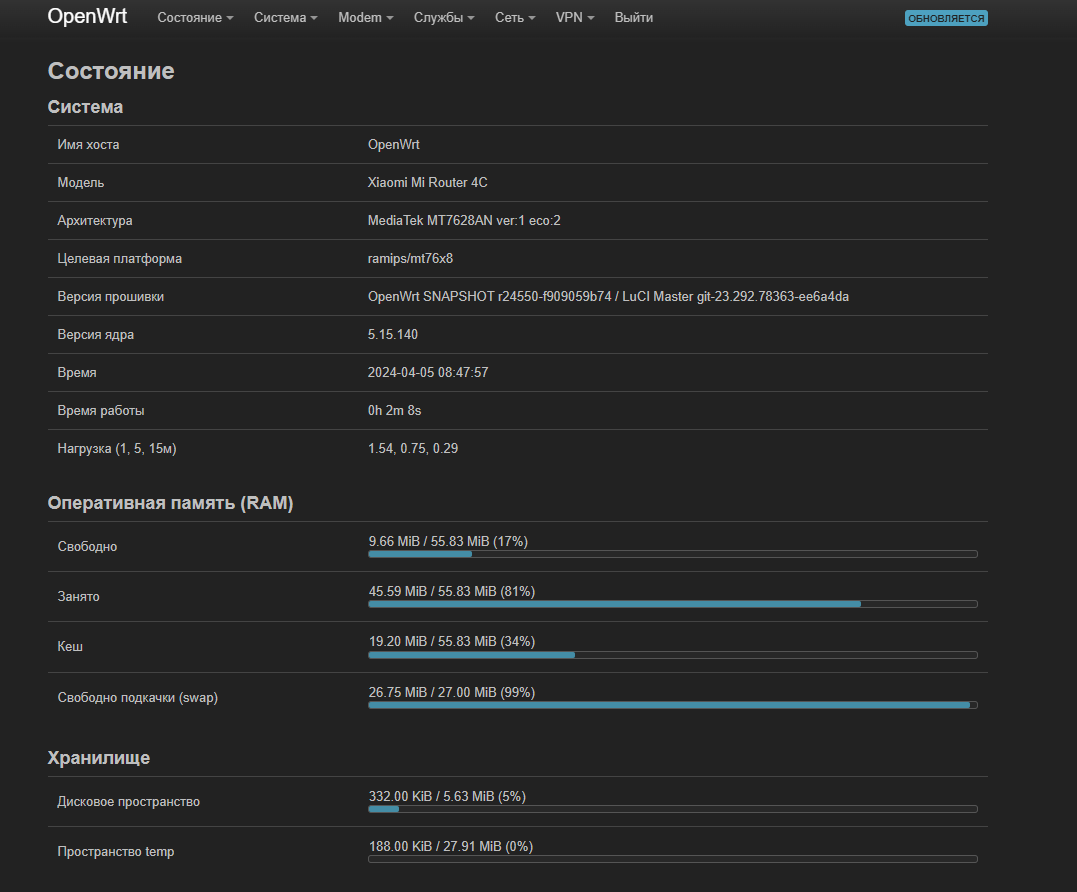Viewport: 1077px width, 892px height.
Task: Click Выйти to log out
Action: [x=633, y=17]
